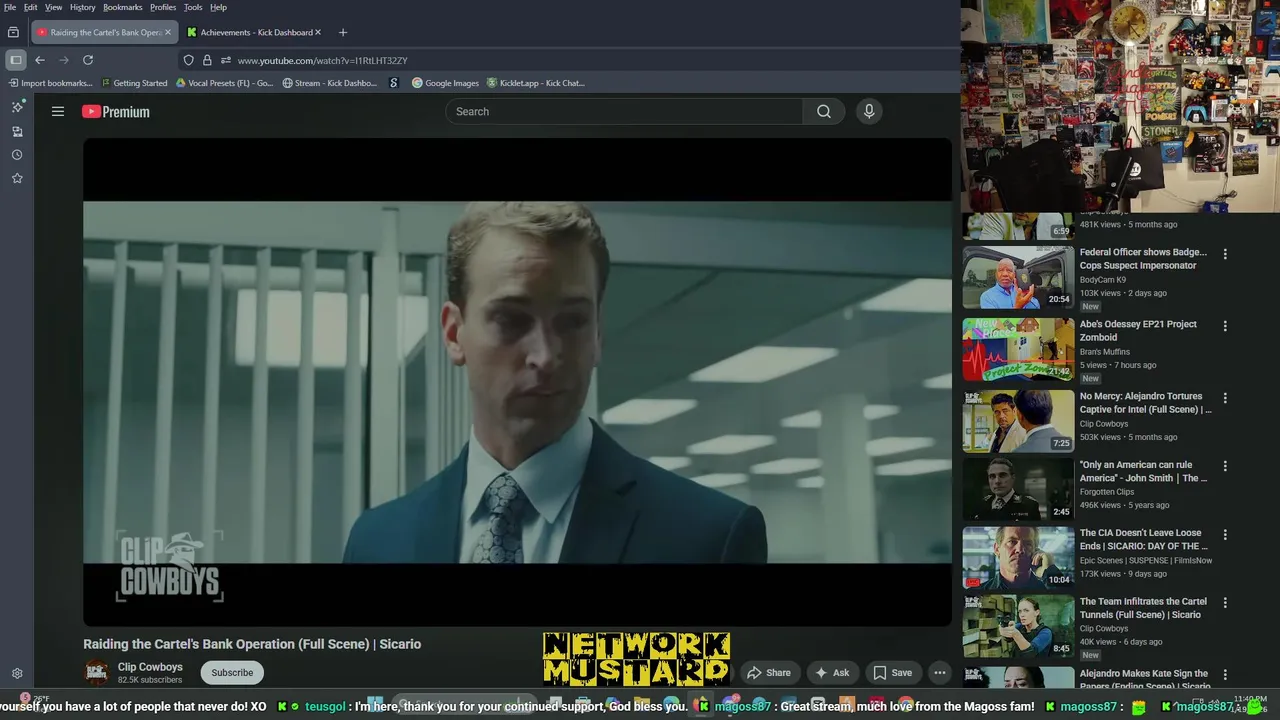Click the Ask button
Viewport: 1280px width, 720px height.
[832, 673]
